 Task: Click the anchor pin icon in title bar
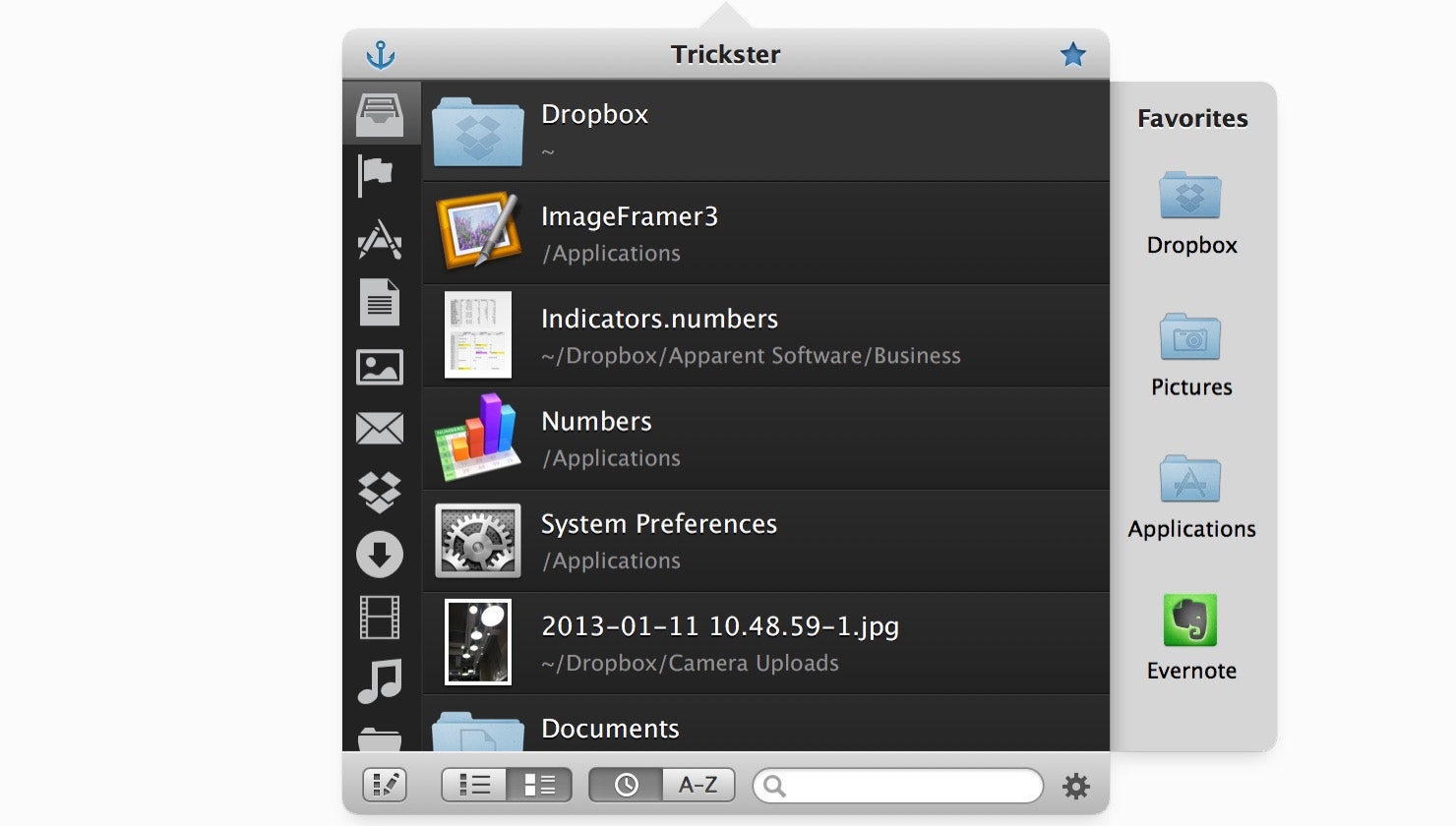tap(381, 55)
